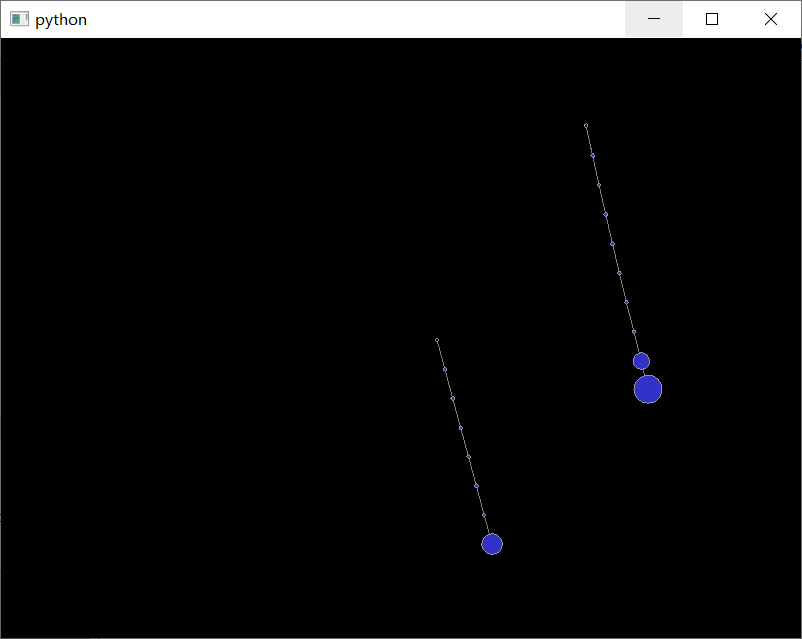Minimize the python window
This screenshot has height=639, width=802.
click(x=653, y=19)
